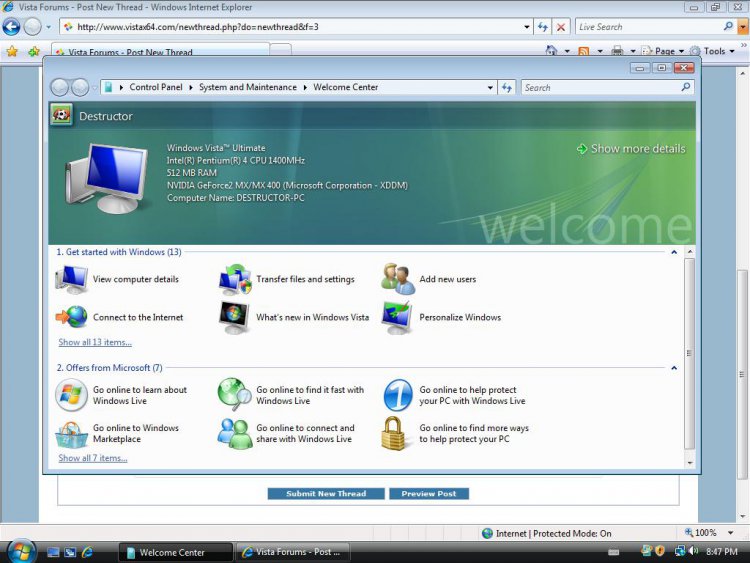The height and width of the screenshot is (563, 750).
Task: Open Welcome Center address bar dropdown
Action: [x=490, y=88]
